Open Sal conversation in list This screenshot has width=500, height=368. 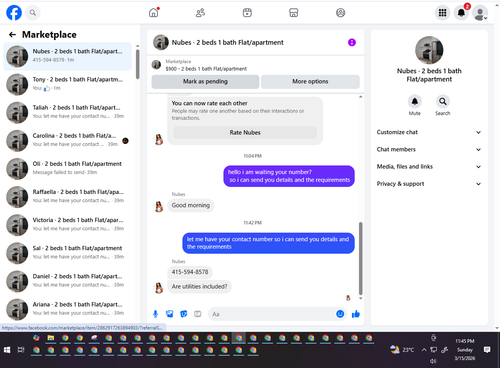click(x=67, y=253)
